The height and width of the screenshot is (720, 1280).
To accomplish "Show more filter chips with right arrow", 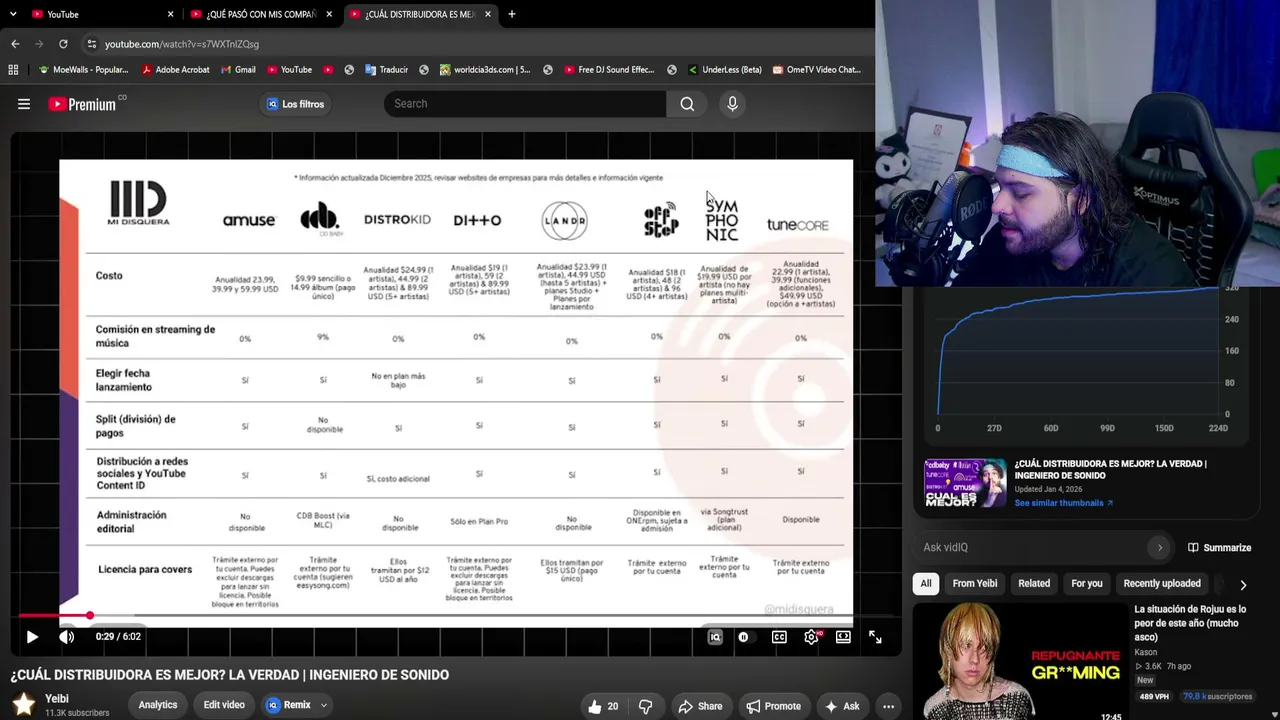I will 1243,584.
